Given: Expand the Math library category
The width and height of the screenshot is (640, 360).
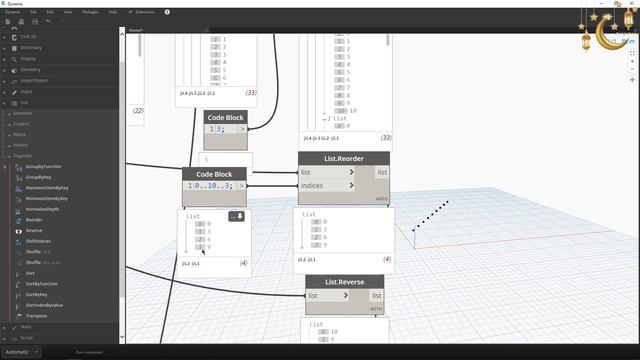Looking at the screenshot, I should tap(4, 327).
